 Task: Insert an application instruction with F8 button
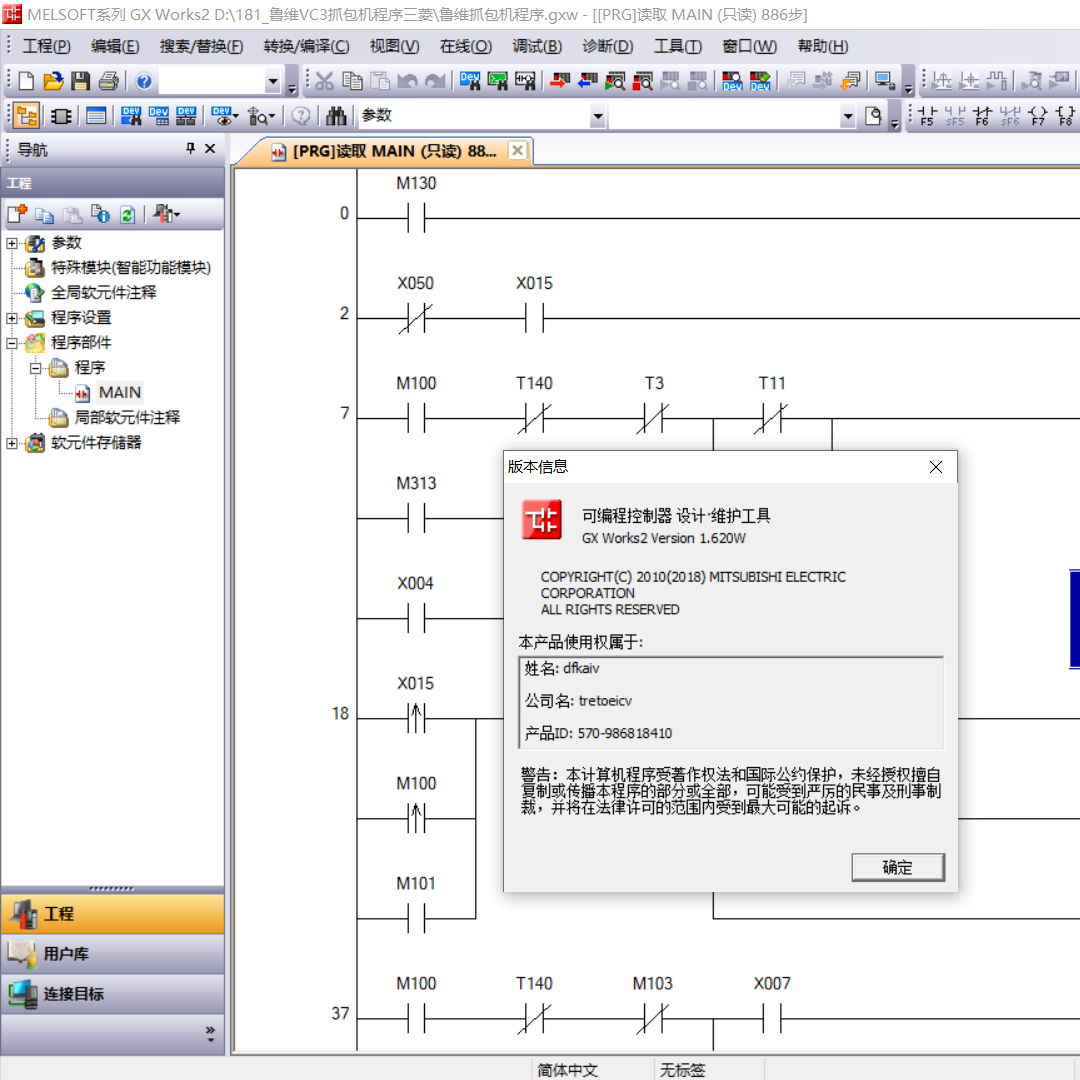click(1065, 116)
